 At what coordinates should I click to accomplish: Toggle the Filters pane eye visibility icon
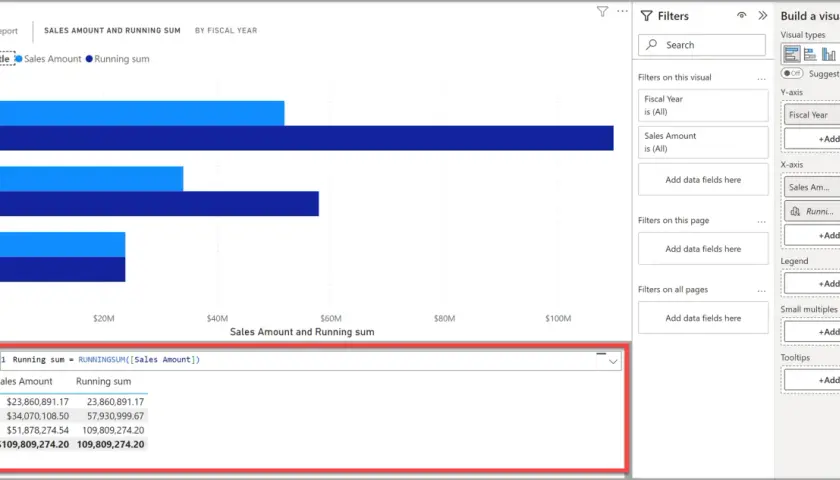tap(741, 16)
